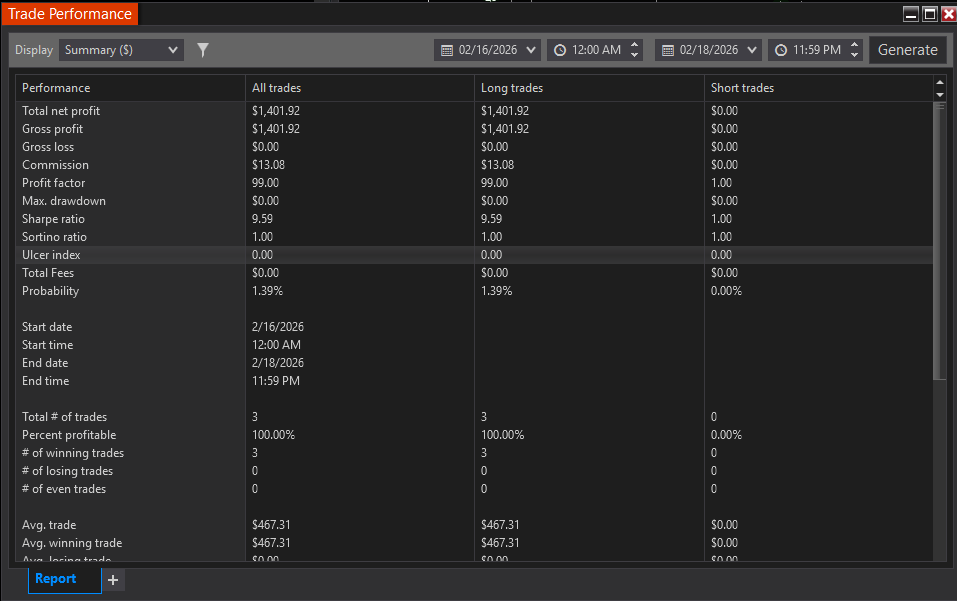957x601 pixels.
Task: Add a new tab with plus button
Action: 113,580
